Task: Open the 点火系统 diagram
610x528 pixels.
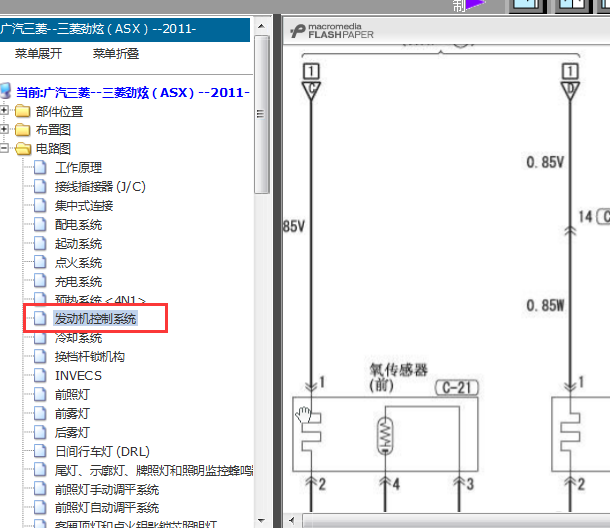Action: [78, 263]
